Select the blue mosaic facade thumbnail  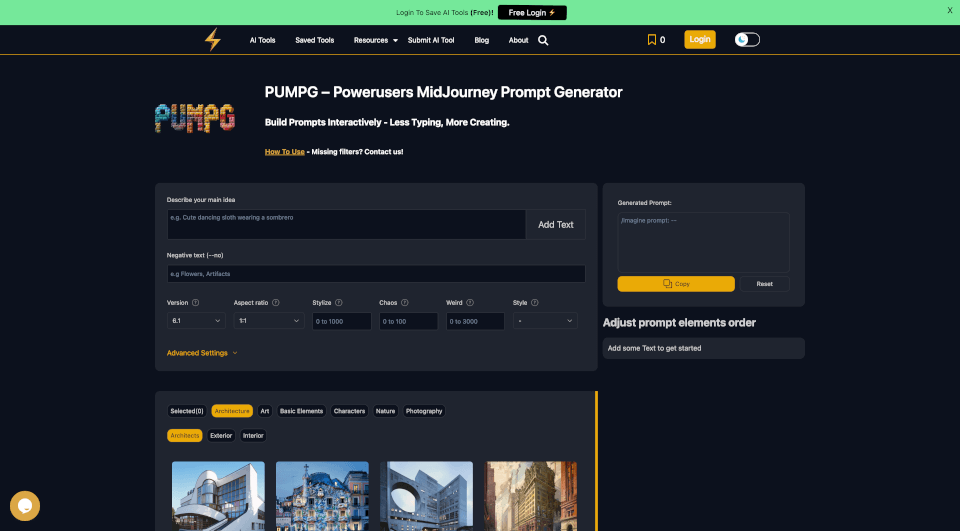tap(323, 496)
